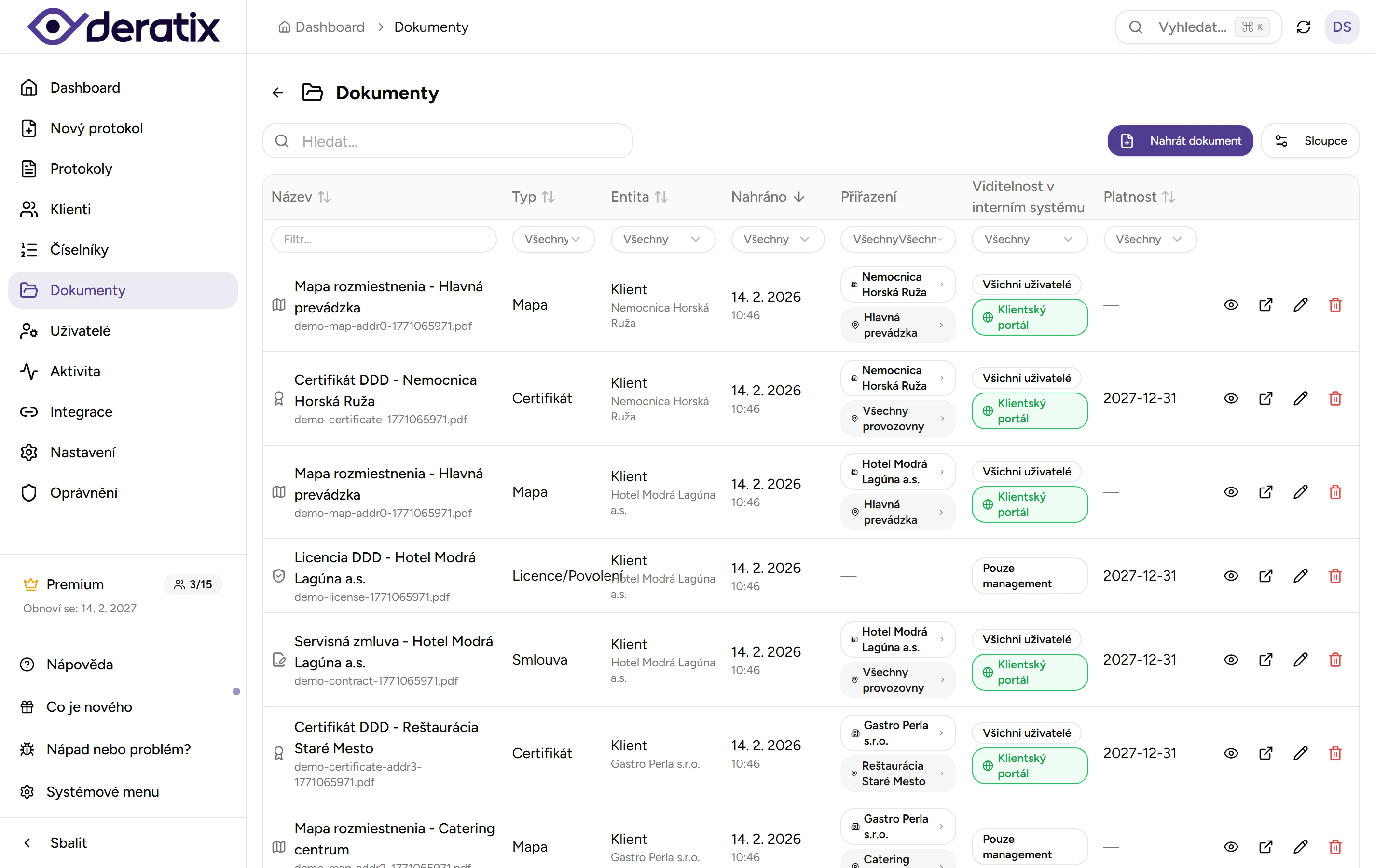The image size is (1375, 868).
Task: Delete the Certifikát DDD Nemocnica document
Action: tap(1335, 398)
